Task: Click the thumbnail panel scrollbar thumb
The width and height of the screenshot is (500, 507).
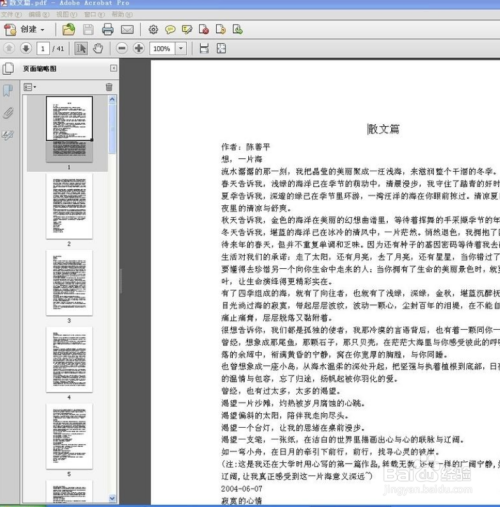Action: tap(112, 129)
